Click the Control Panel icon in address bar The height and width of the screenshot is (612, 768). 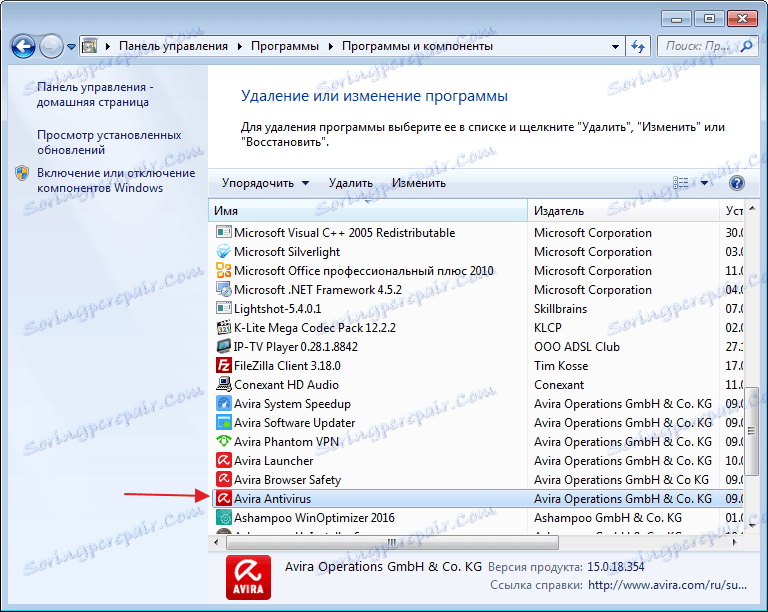[x=90, y=47]
